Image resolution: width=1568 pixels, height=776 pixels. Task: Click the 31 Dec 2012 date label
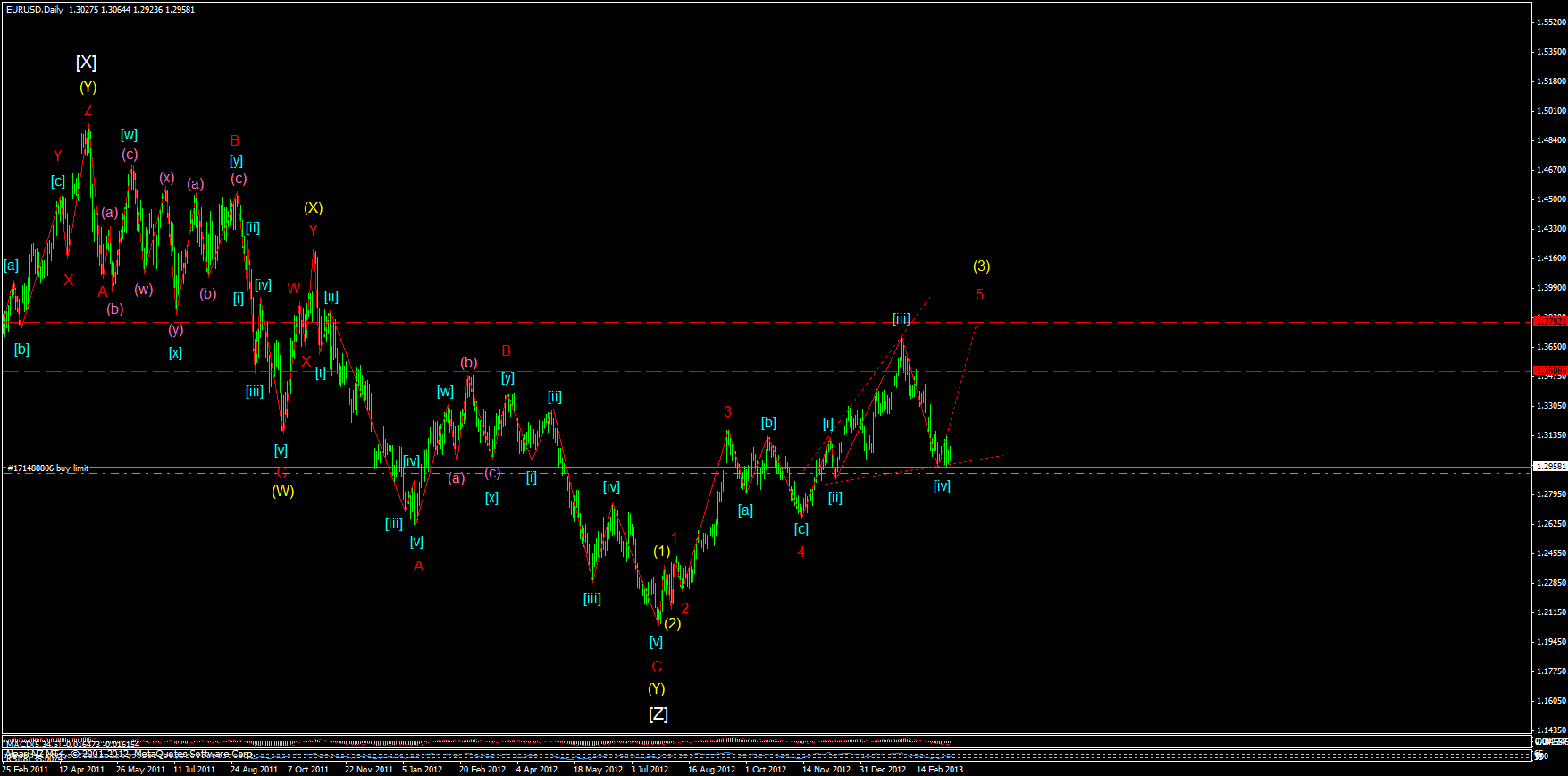(883, 770)
